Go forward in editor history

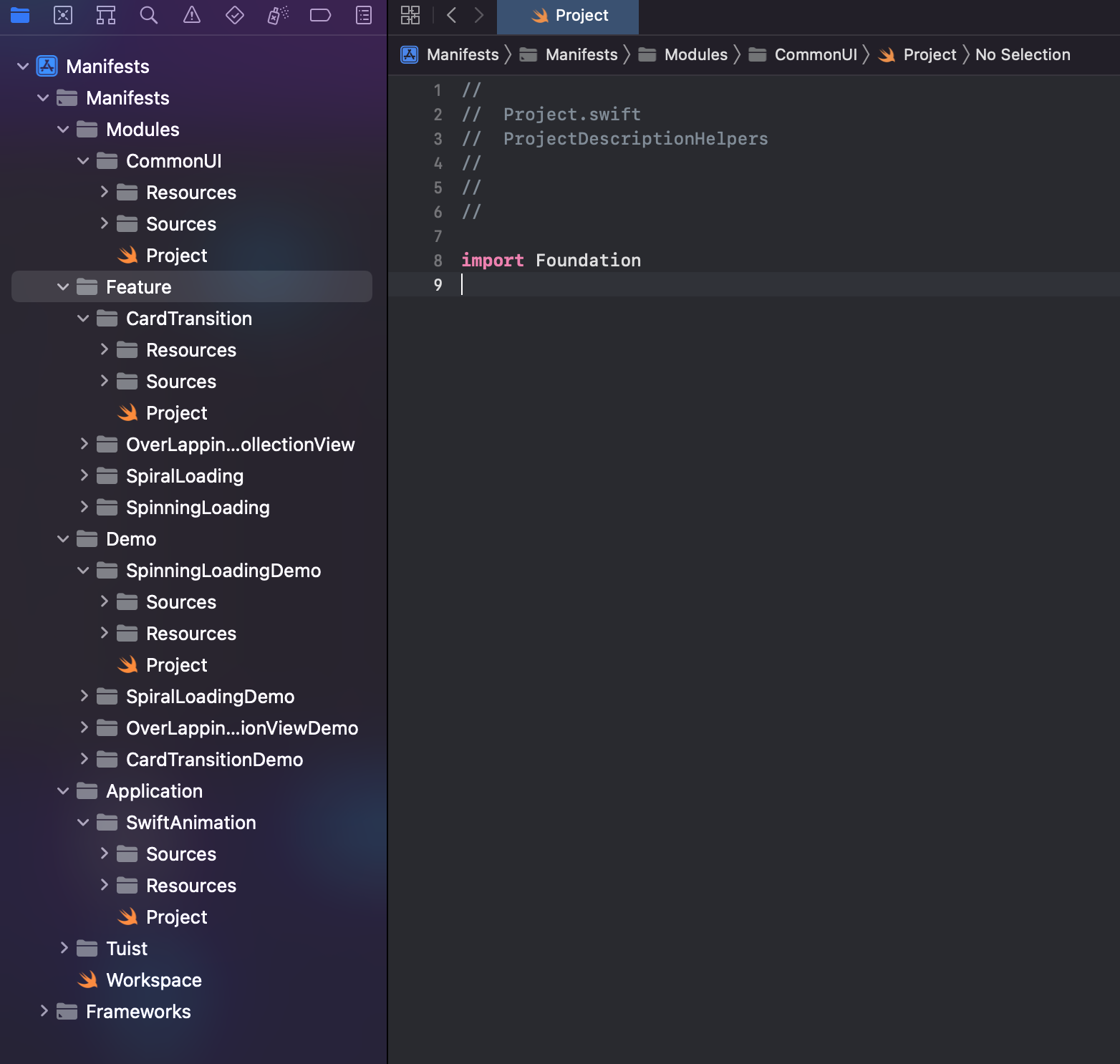coord(479,15)
